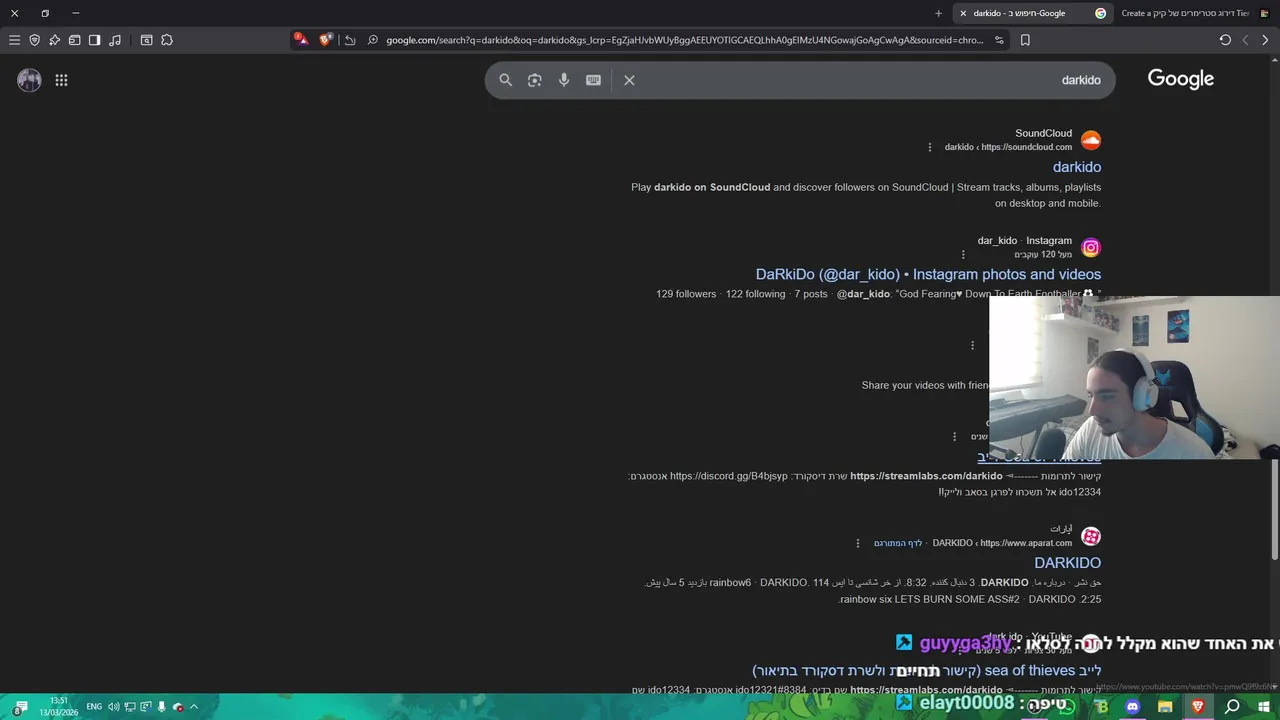Screen dimensions: 1280x720
Task: Click the Brave Rewards triangle icon
Action: [x=300, y=40]
